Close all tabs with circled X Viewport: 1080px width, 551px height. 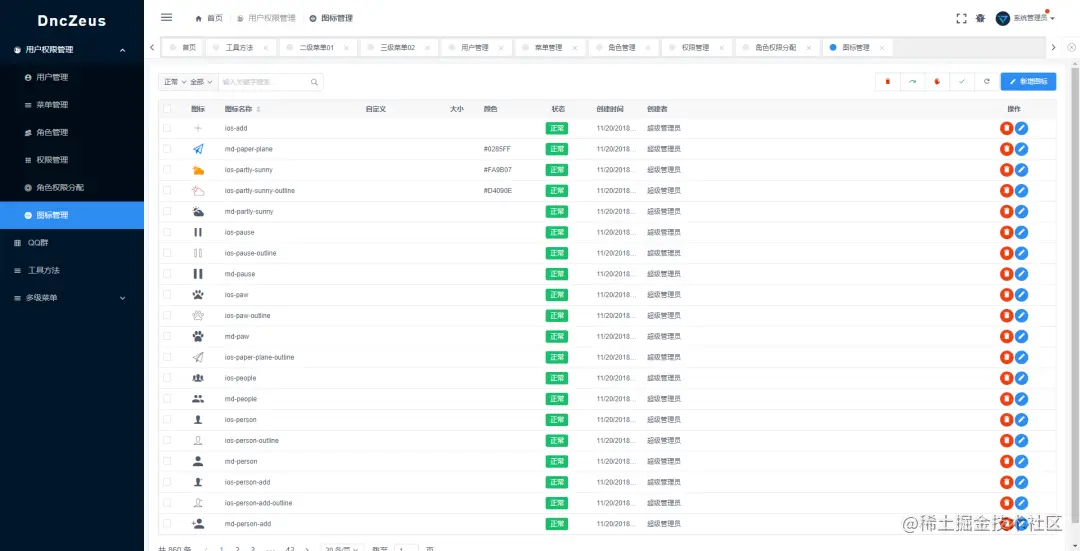1071,48
